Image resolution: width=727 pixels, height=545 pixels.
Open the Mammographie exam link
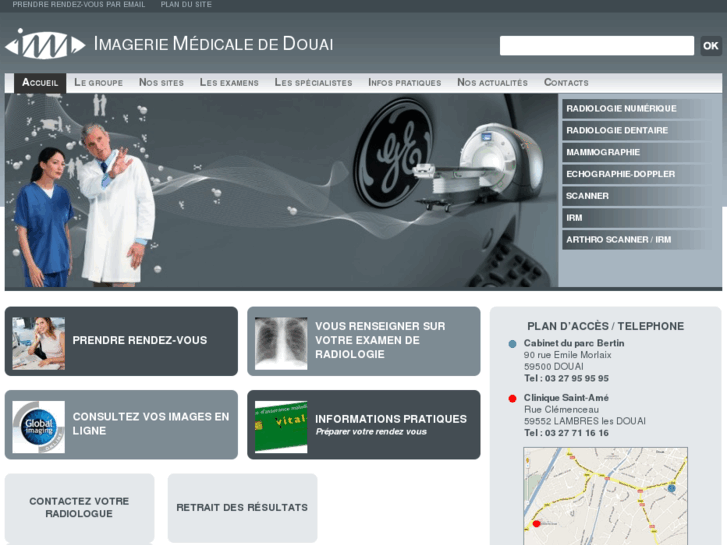(x=603, y=152)
